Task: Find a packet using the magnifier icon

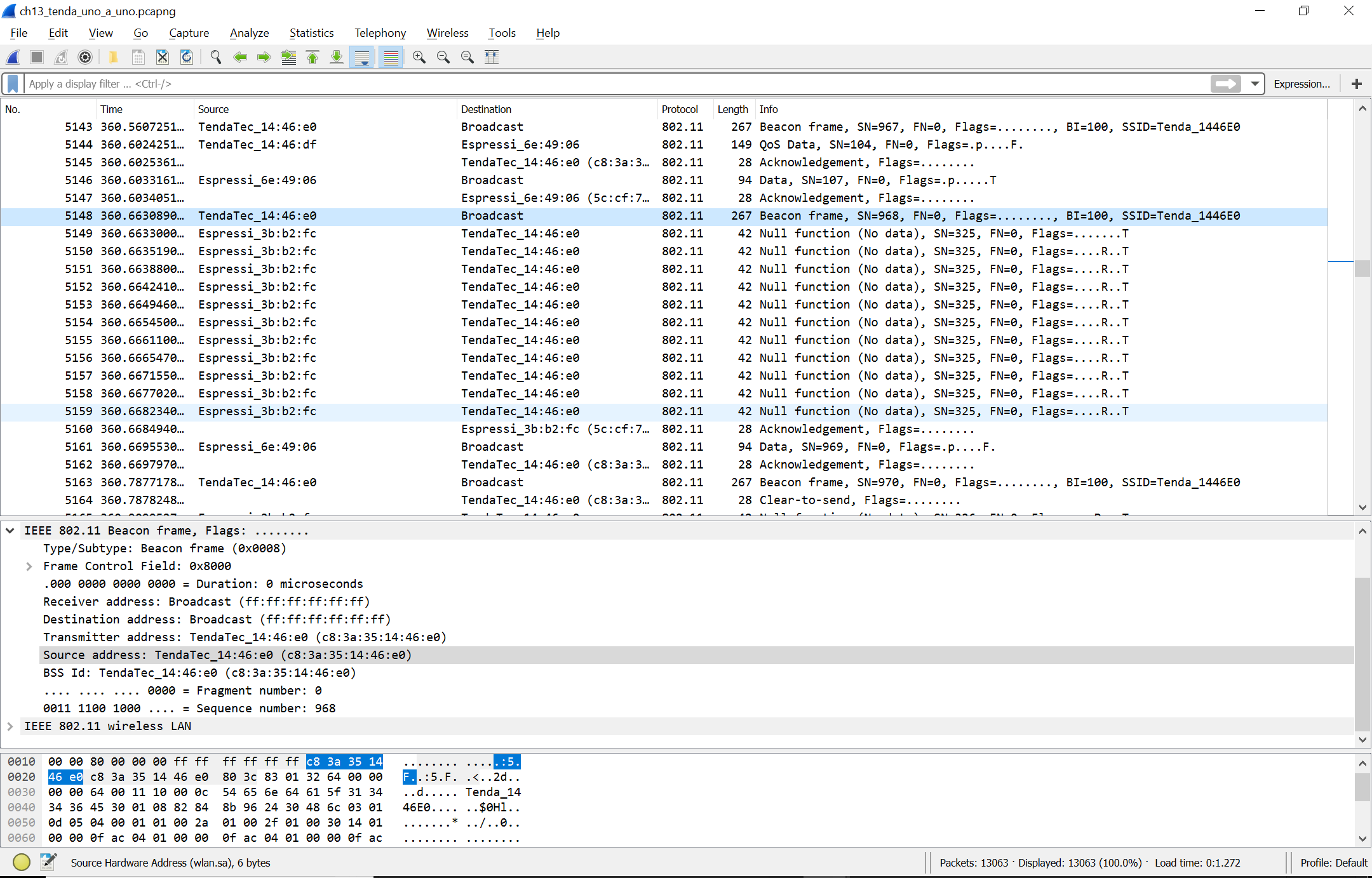Action: click(x=215, y=57)
